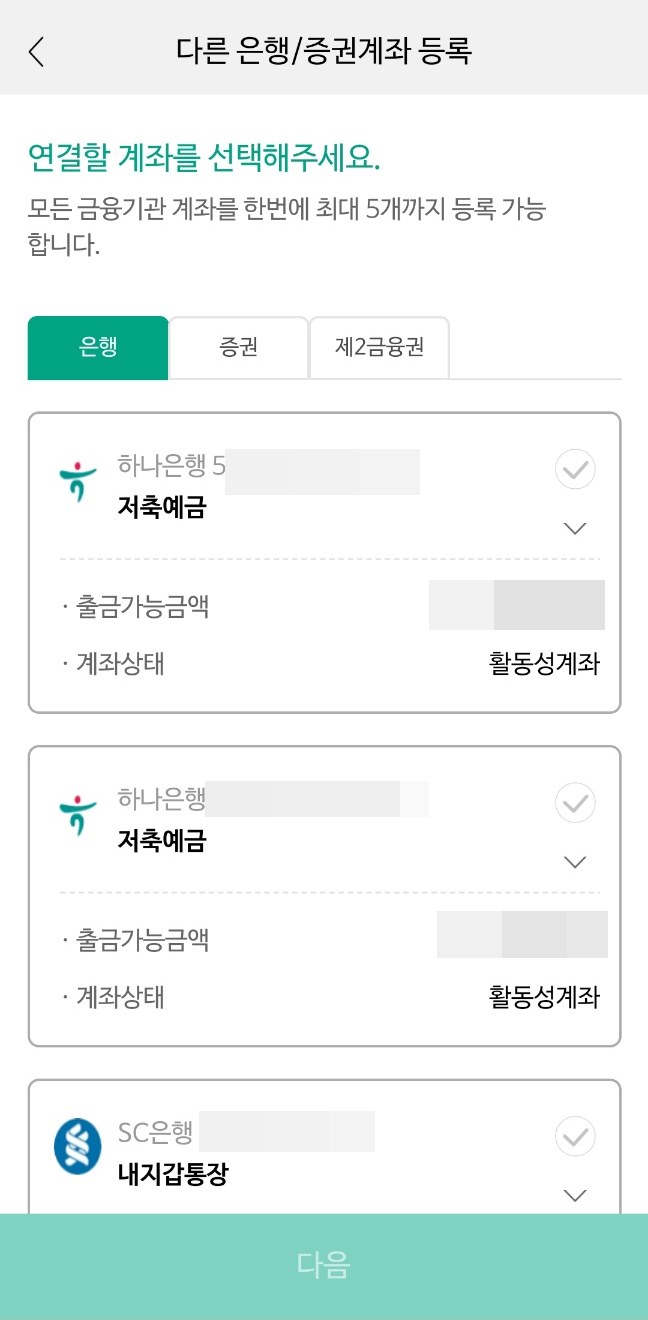Open the 제2금융권 tab
The image size is (648, 1320).
pos(380,348)
